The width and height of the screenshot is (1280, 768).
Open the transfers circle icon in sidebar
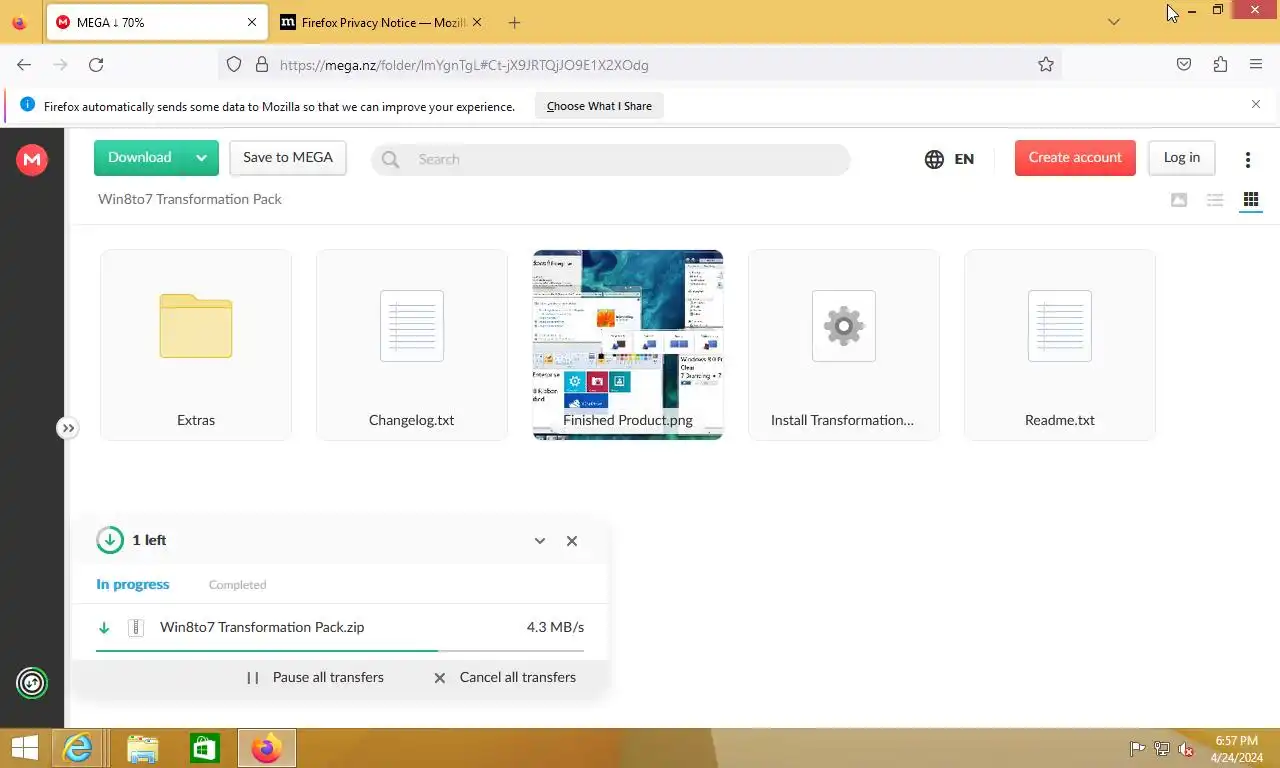click(32, 683)
